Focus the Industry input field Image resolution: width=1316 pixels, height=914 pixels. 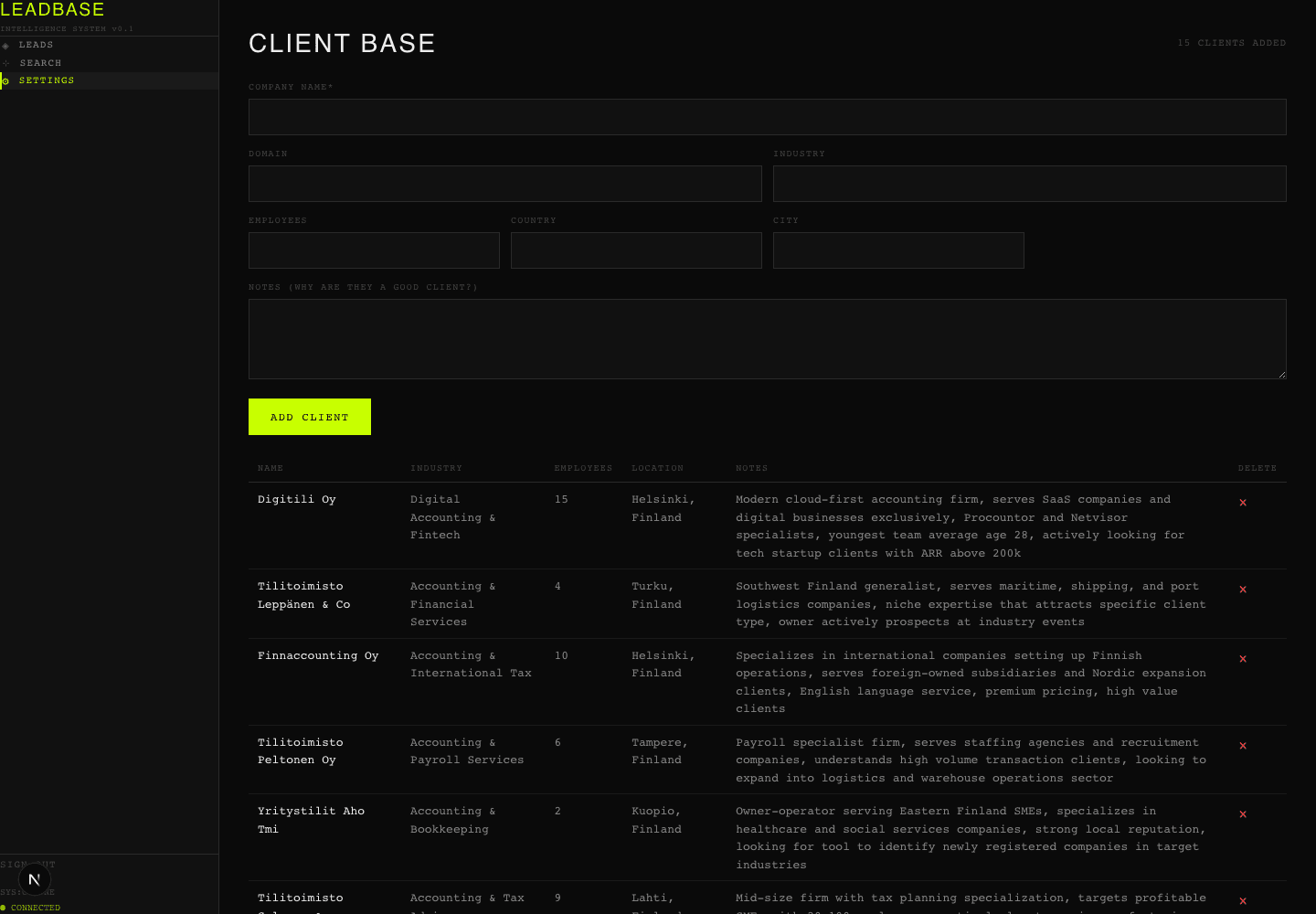[x=1029, y=184]
